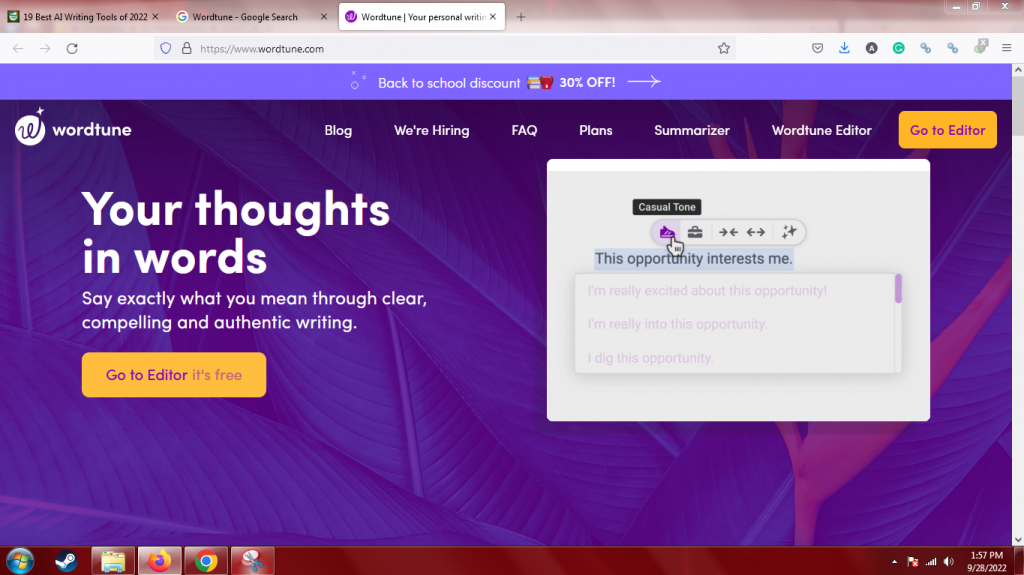Close the Google Search tab
1024x575 pixels.
(x=324, y=17)
